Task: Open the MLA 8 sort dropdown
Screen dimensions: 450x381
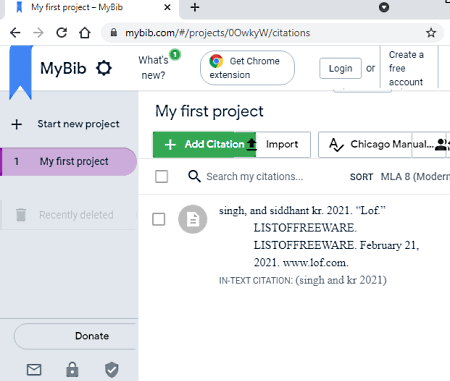Action: 415,176
